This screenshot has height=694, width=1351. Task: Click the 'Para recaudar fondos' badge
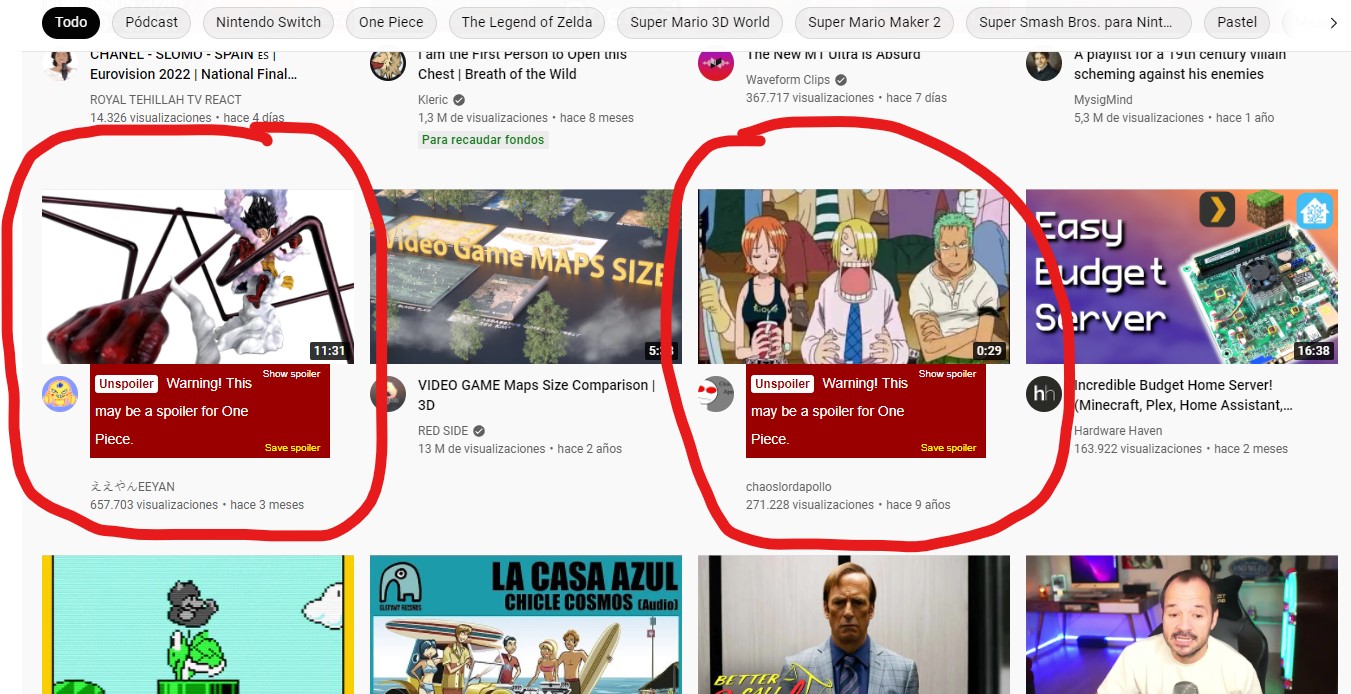[483, 140]
